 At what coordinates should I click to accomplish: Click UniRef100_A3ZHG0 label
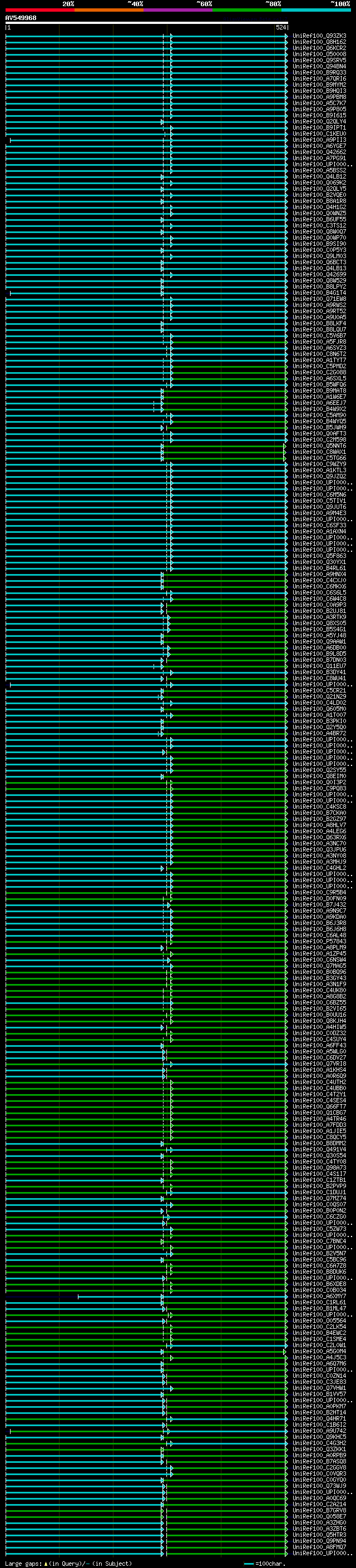(319, 1522)
